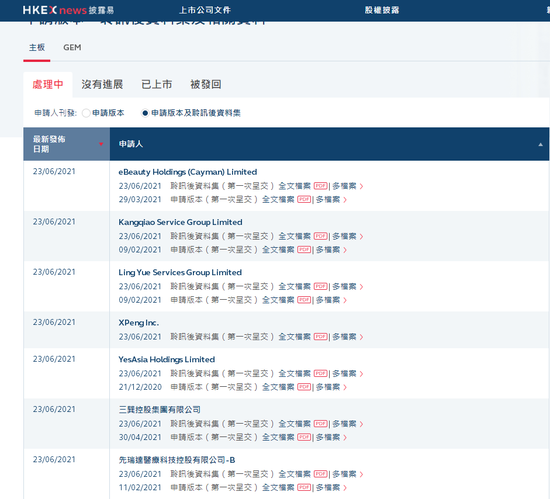Open YesAsia 23/06/2021 全文檔案 PDF icon
Viewport: 550px width, 499px height.
321,373
